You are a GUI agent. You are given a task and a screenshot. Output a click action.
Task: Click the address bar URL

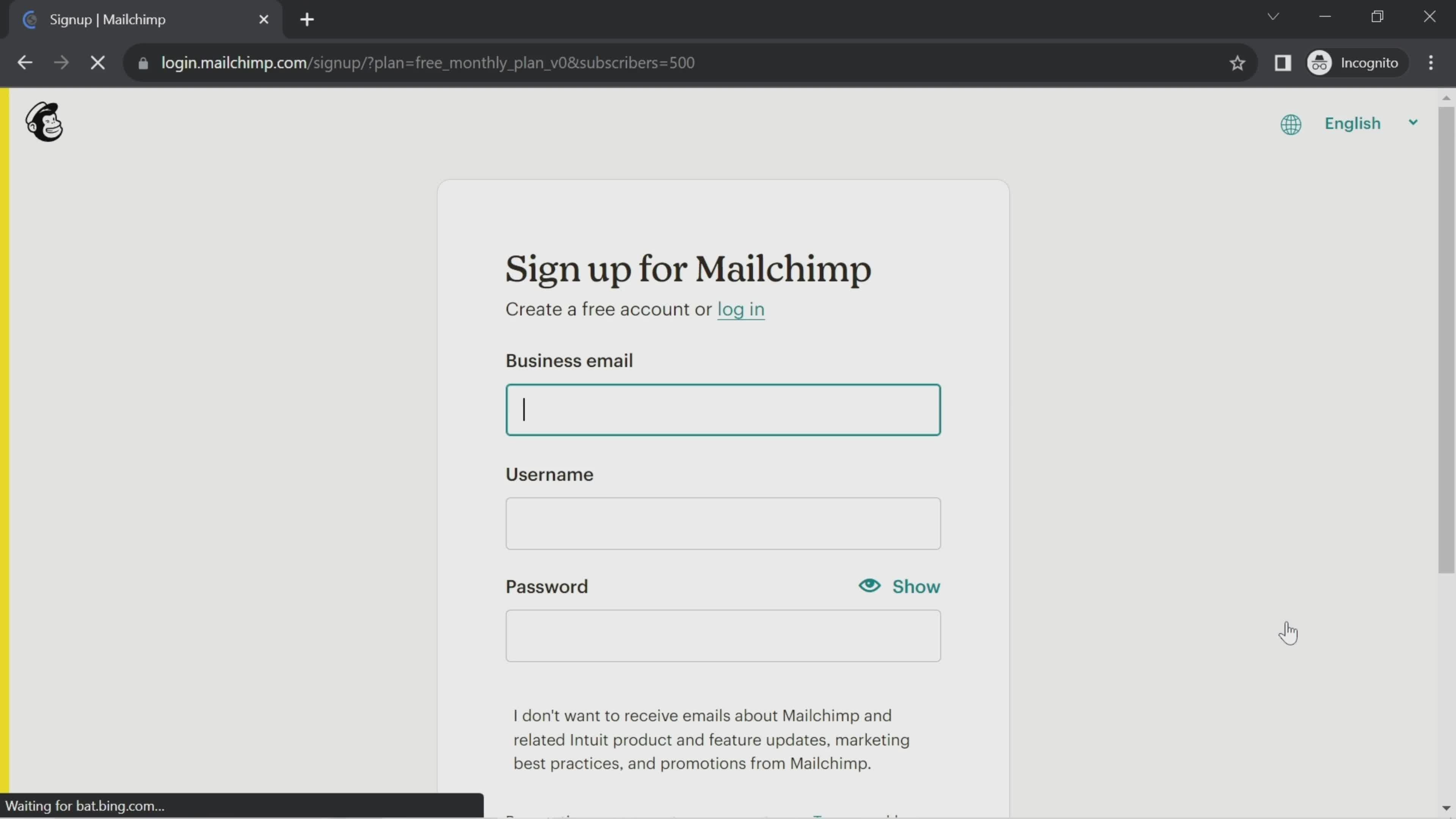(428, 63)
